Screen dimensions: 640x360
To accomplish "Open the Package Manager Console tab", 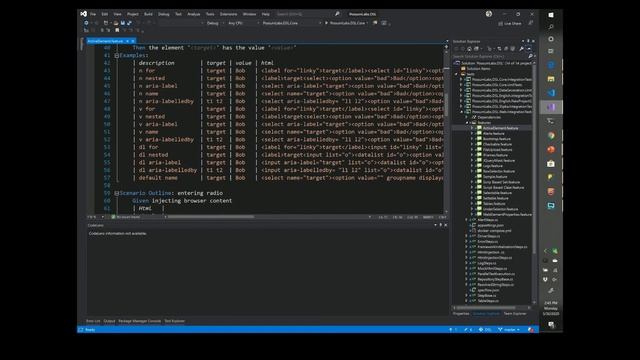I will [140, 321].
